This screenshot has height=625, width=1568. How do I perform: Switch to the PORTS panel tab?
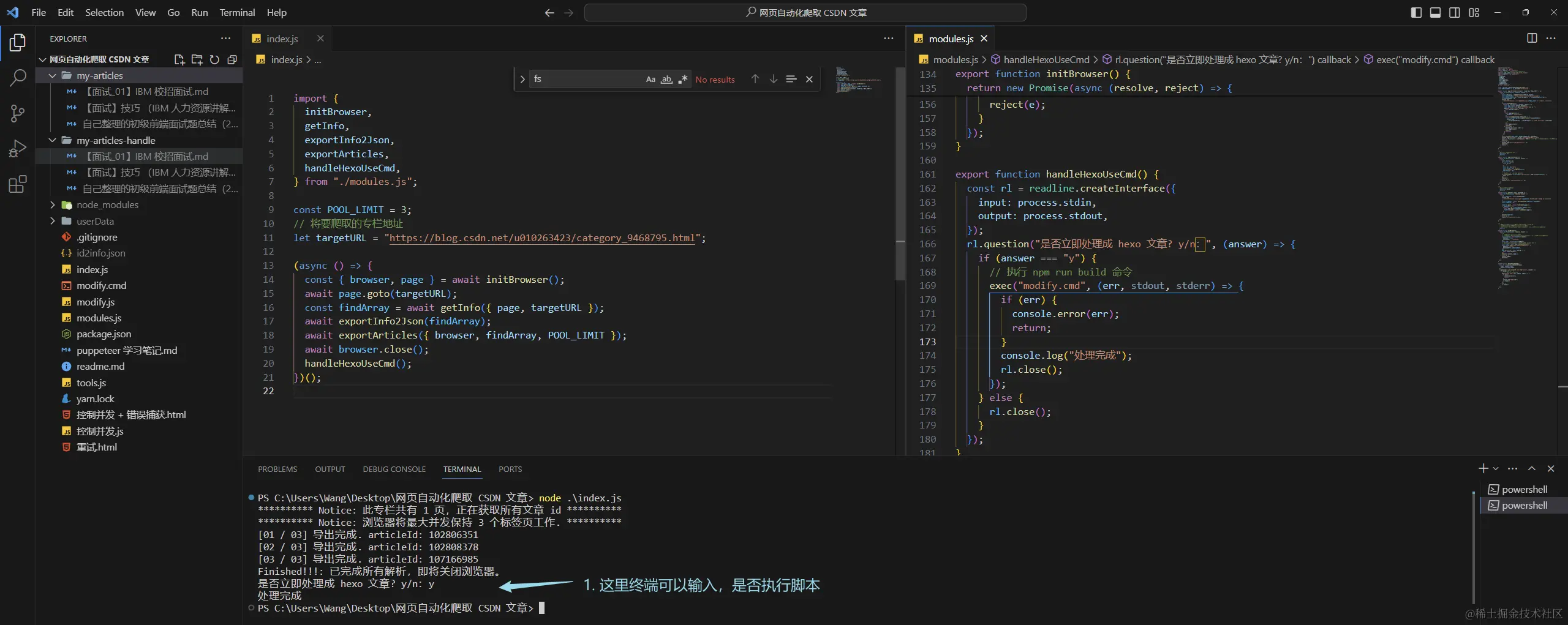pyautogui.click(x=510, y=469)
